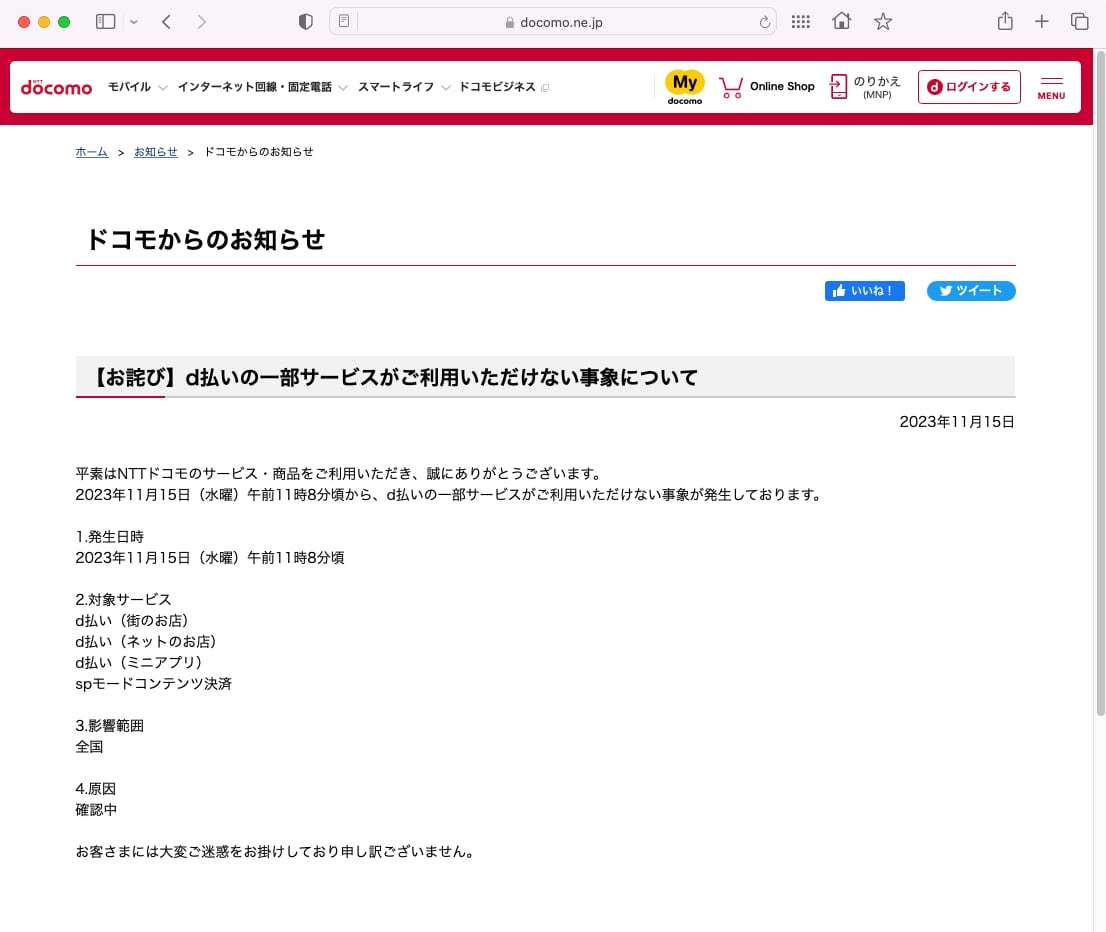
Task: Click the Twitter ツイート button
Action: click(971, 291)
